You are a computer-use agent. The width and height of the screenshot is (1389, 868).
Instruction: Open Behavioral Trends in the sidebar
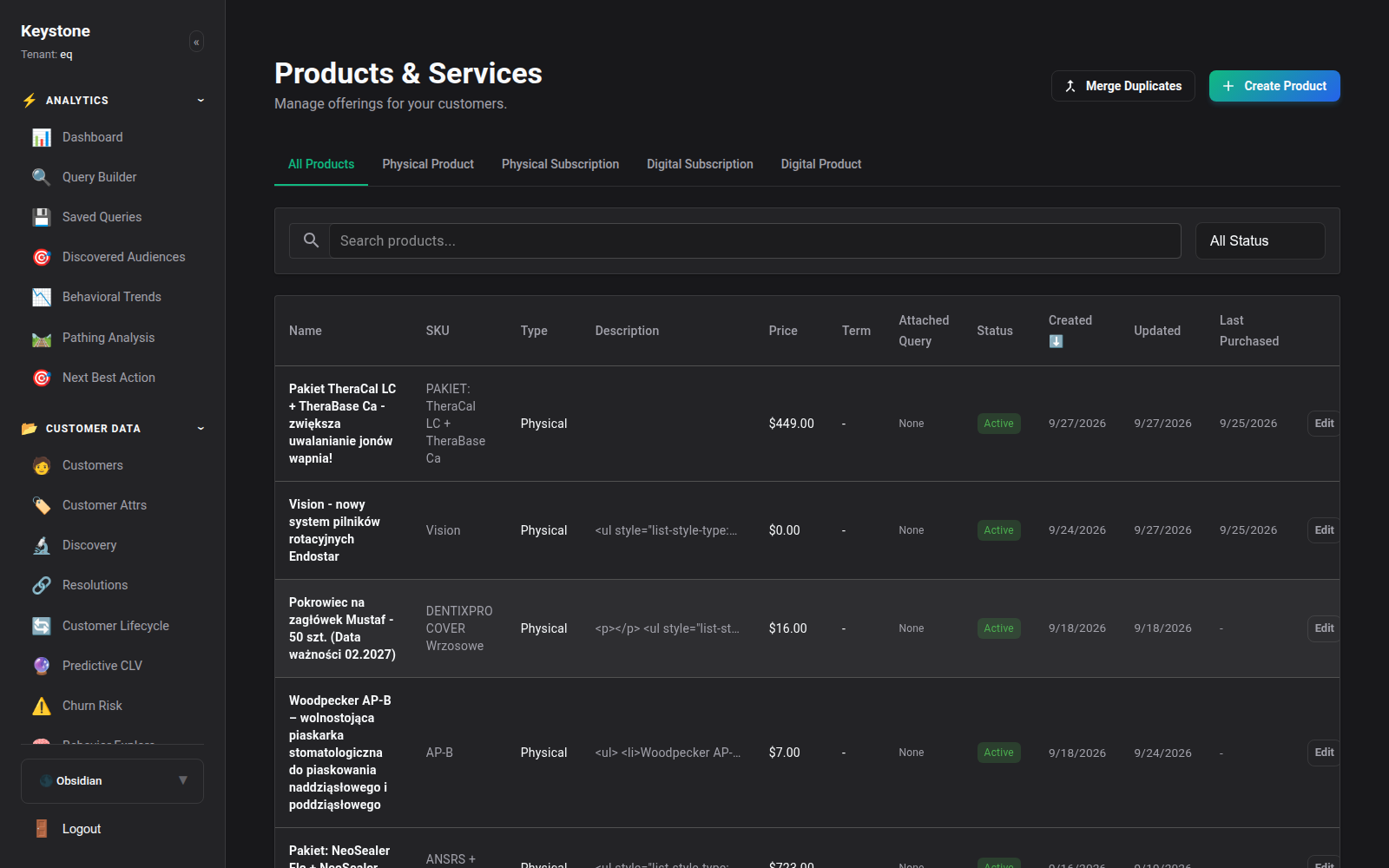point(113,297)
